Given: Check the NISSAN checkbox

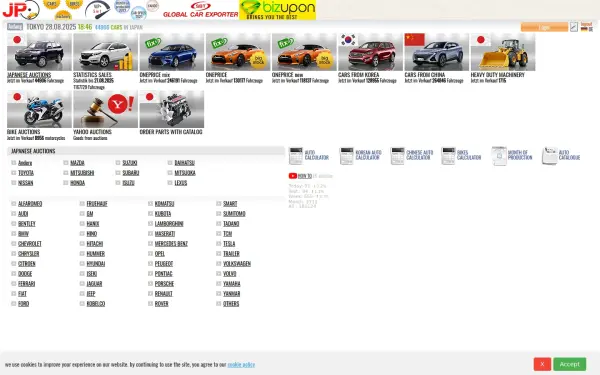Looking at the screenshot, I should coord(14,183).
